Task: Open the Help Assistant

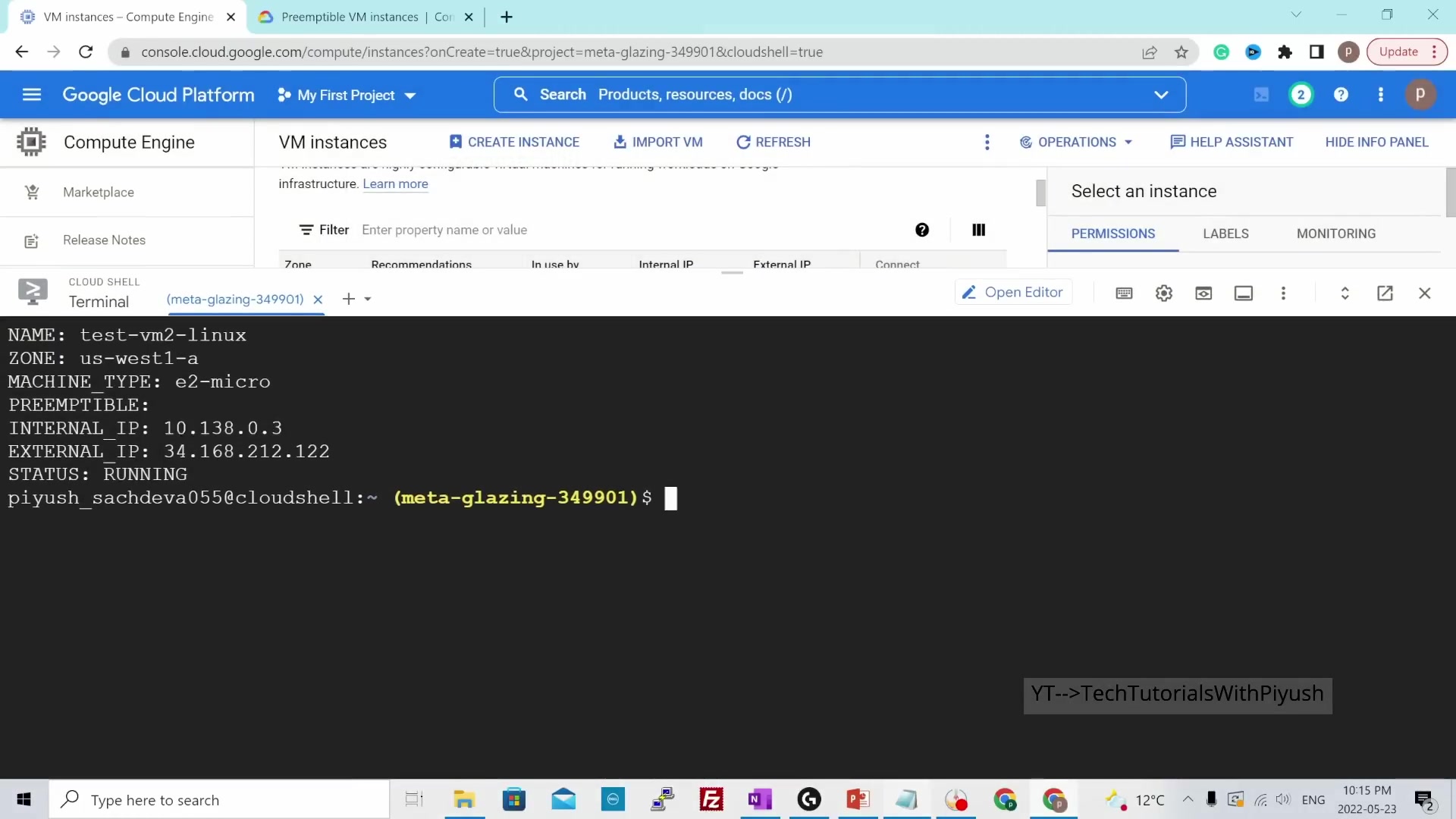Action: tap(1232, 143)
